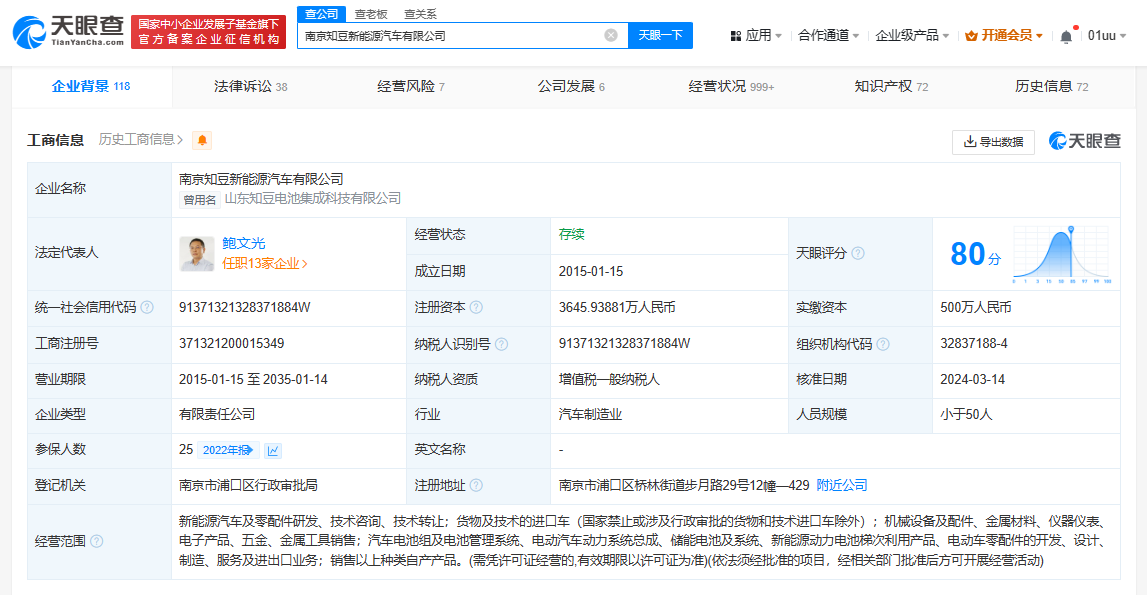Click the orange alert bell beside 历史工商信息

[203, 141]
